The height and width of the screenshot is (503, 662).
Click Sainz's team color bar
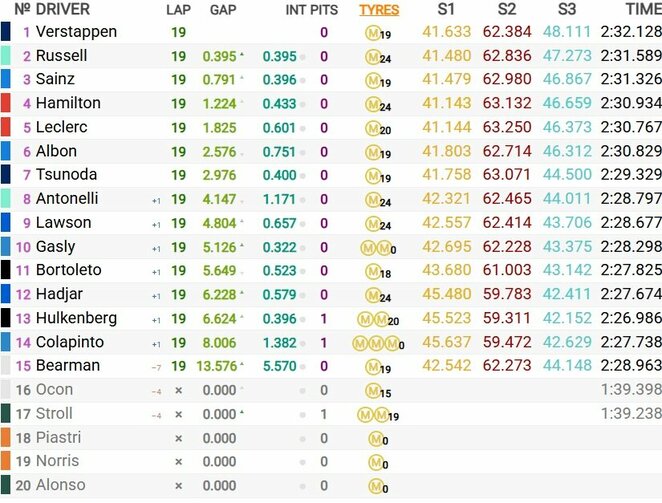click(x=6, y=79)
